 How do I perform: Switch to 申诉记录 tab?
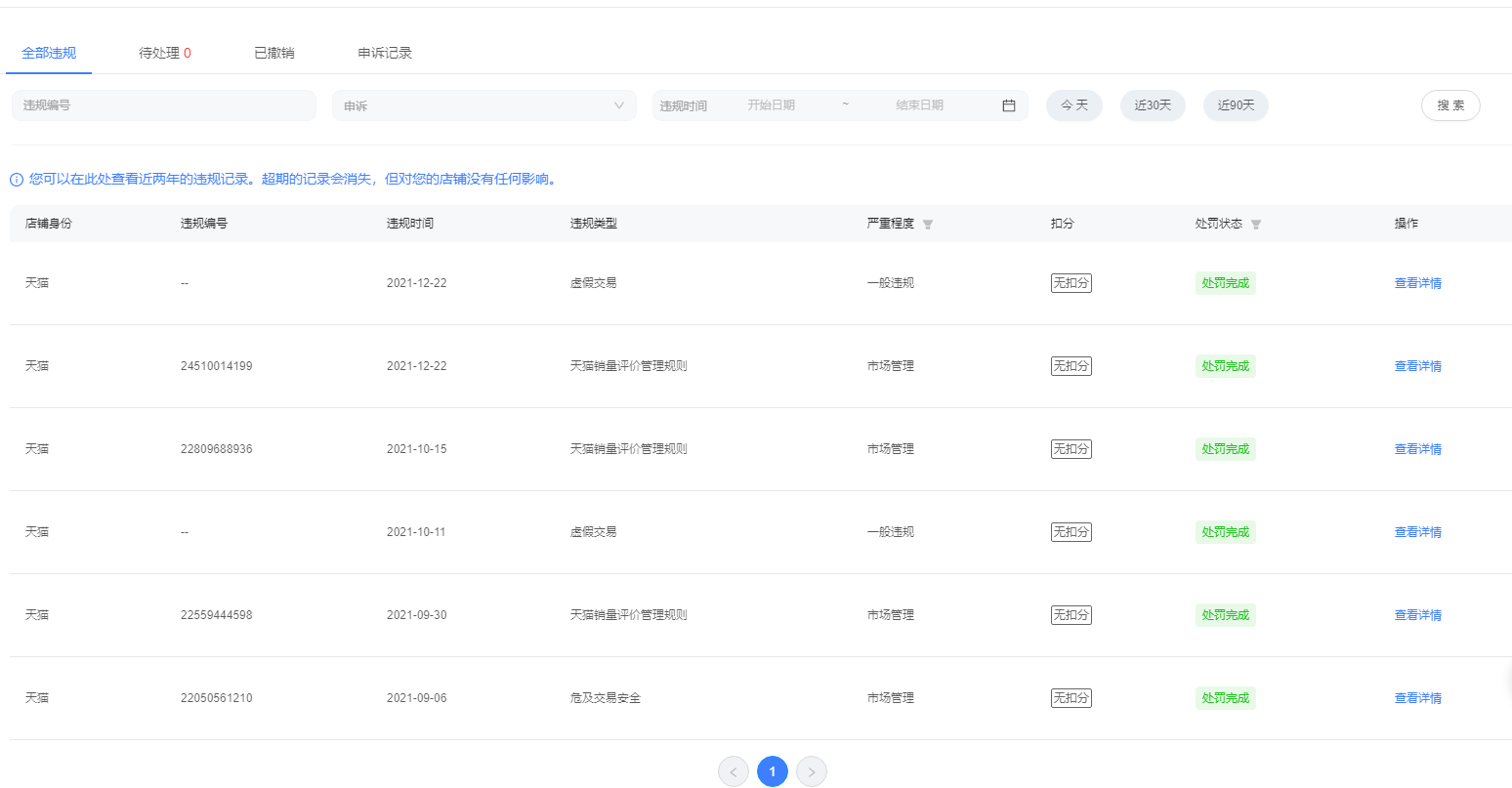point(385,53)
